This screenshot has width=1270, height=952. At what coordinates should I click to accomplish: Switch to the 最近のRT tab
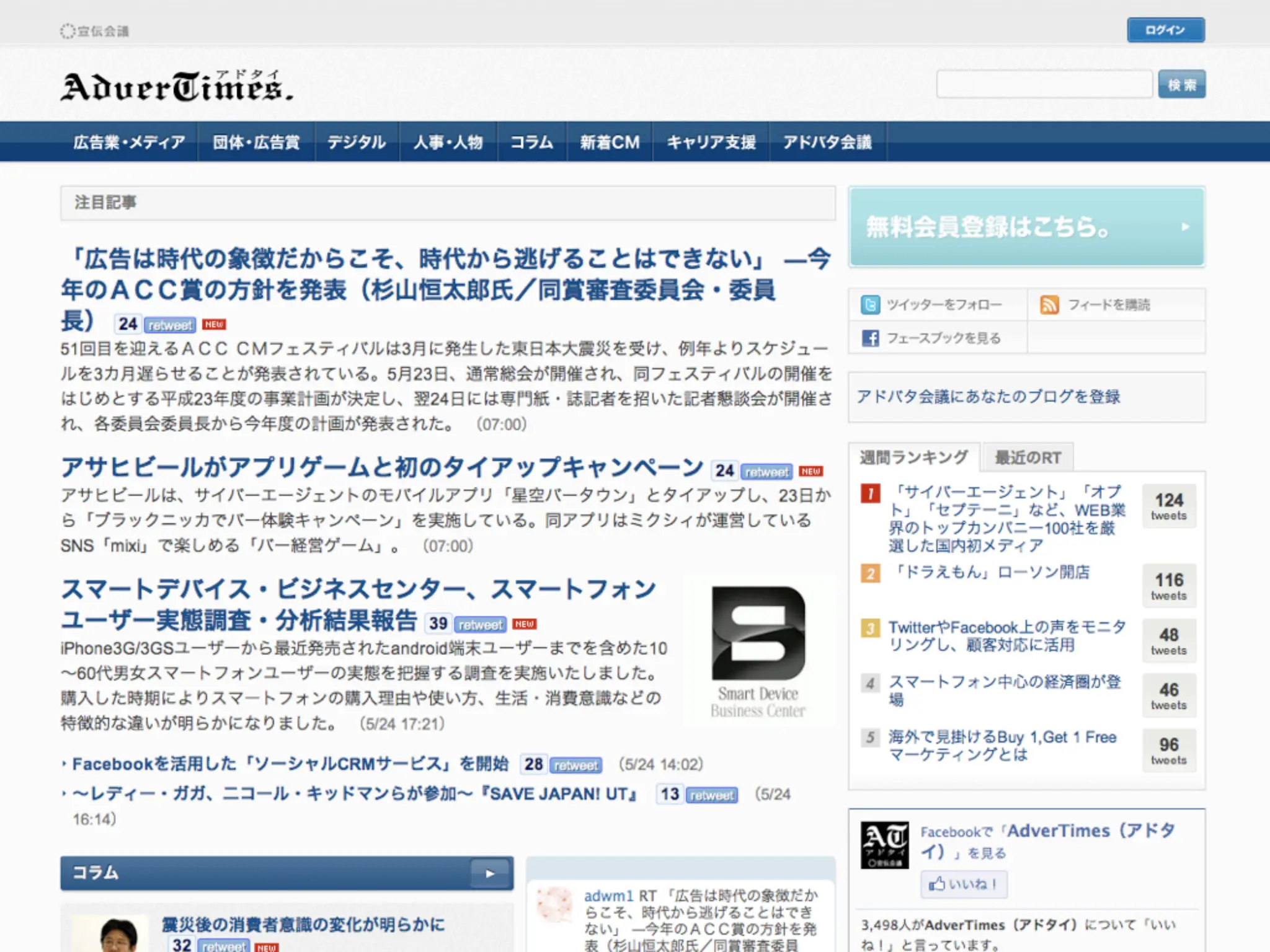(1028, 458)
